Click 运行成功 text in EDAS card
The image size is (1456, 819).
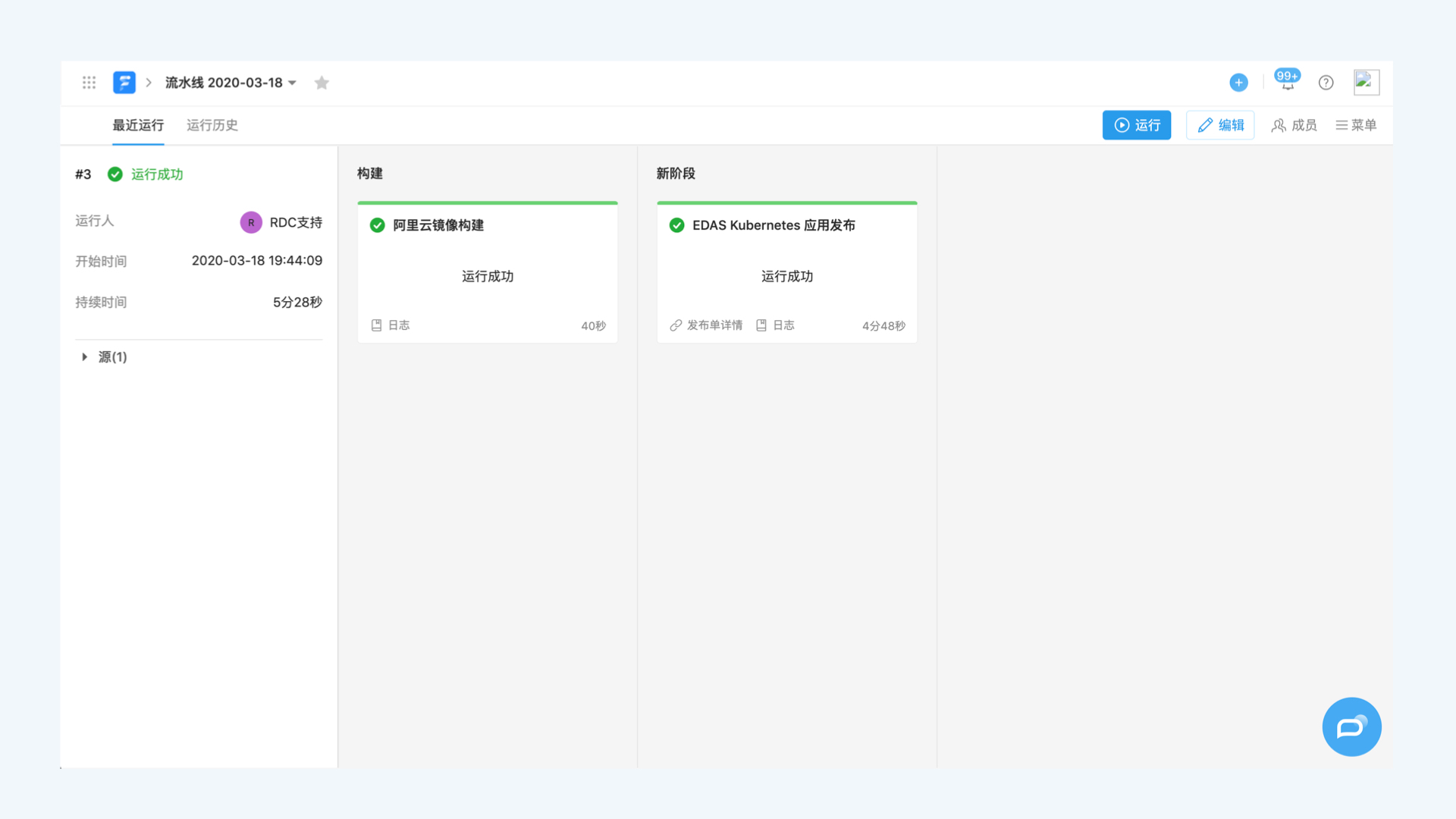787,277
